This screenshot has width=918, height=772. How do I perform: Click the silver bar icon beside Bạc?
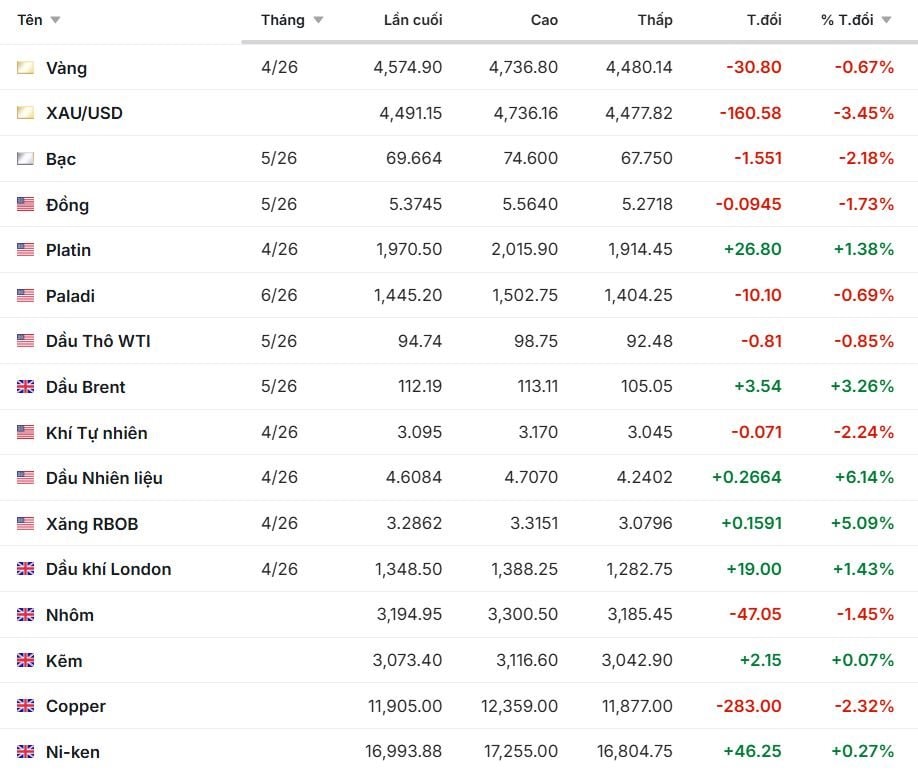(25, 159)
